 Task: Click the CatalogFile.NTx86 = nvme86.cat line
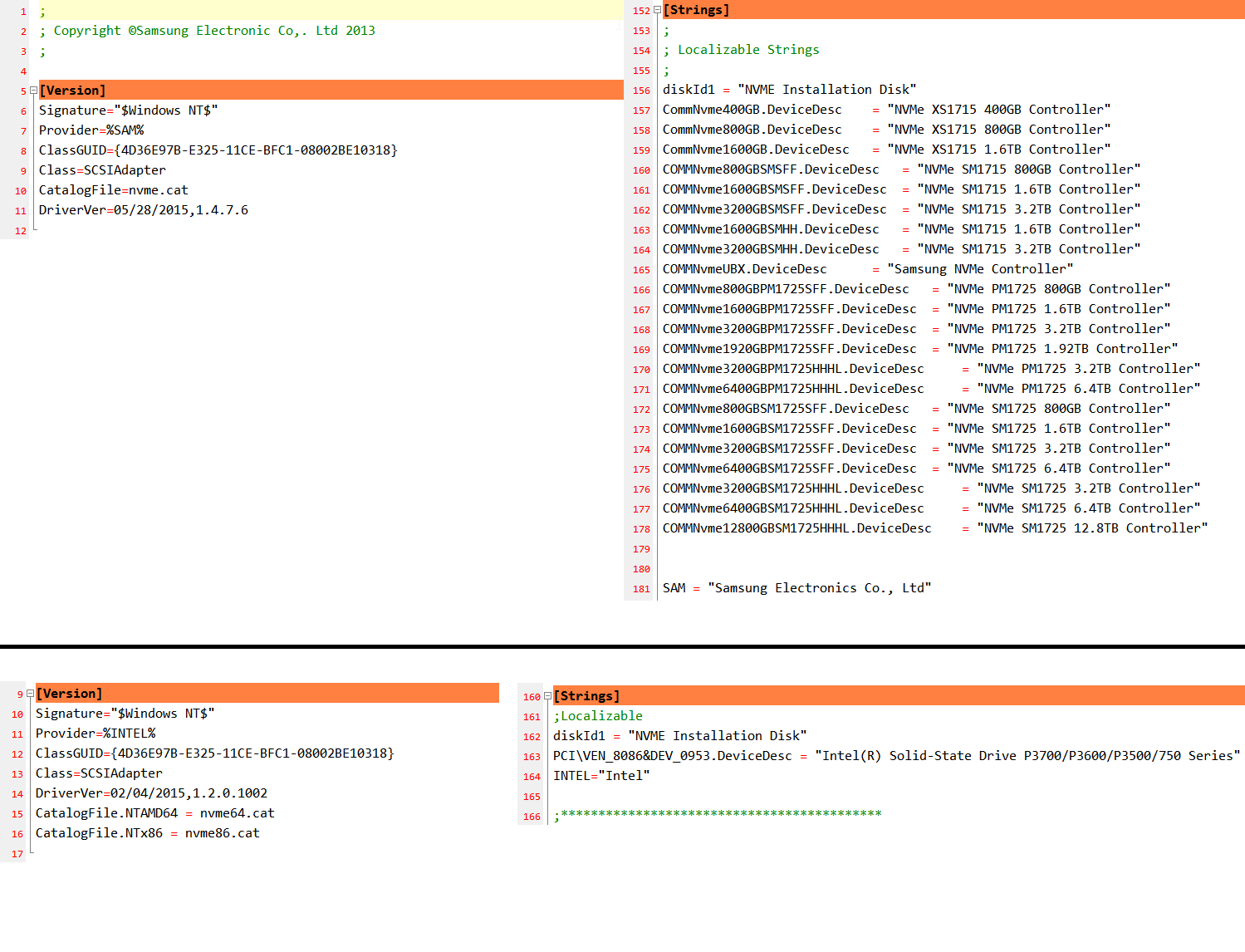(x=147, y=833)
